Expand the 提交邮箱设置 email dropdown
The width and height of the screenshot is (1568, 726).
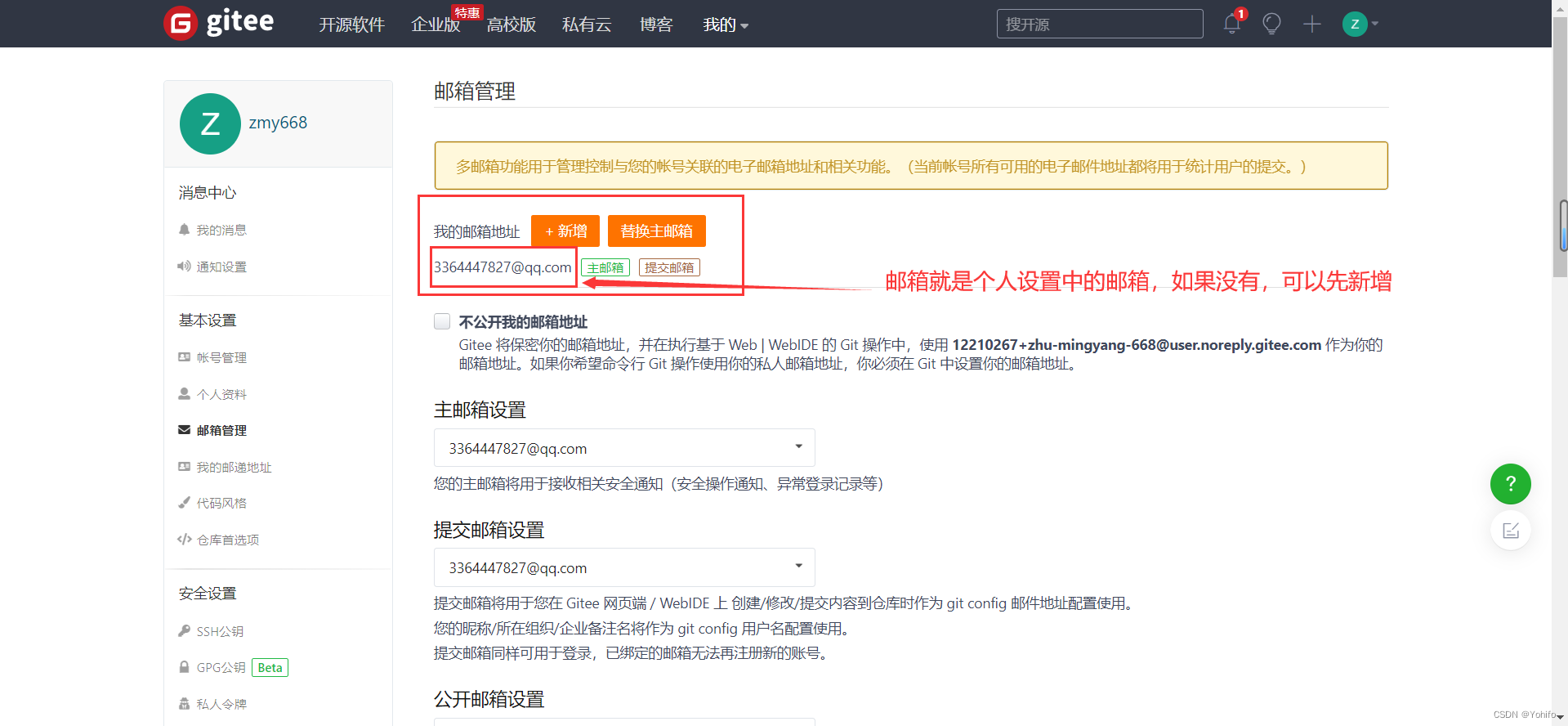[x=624, y=567]
